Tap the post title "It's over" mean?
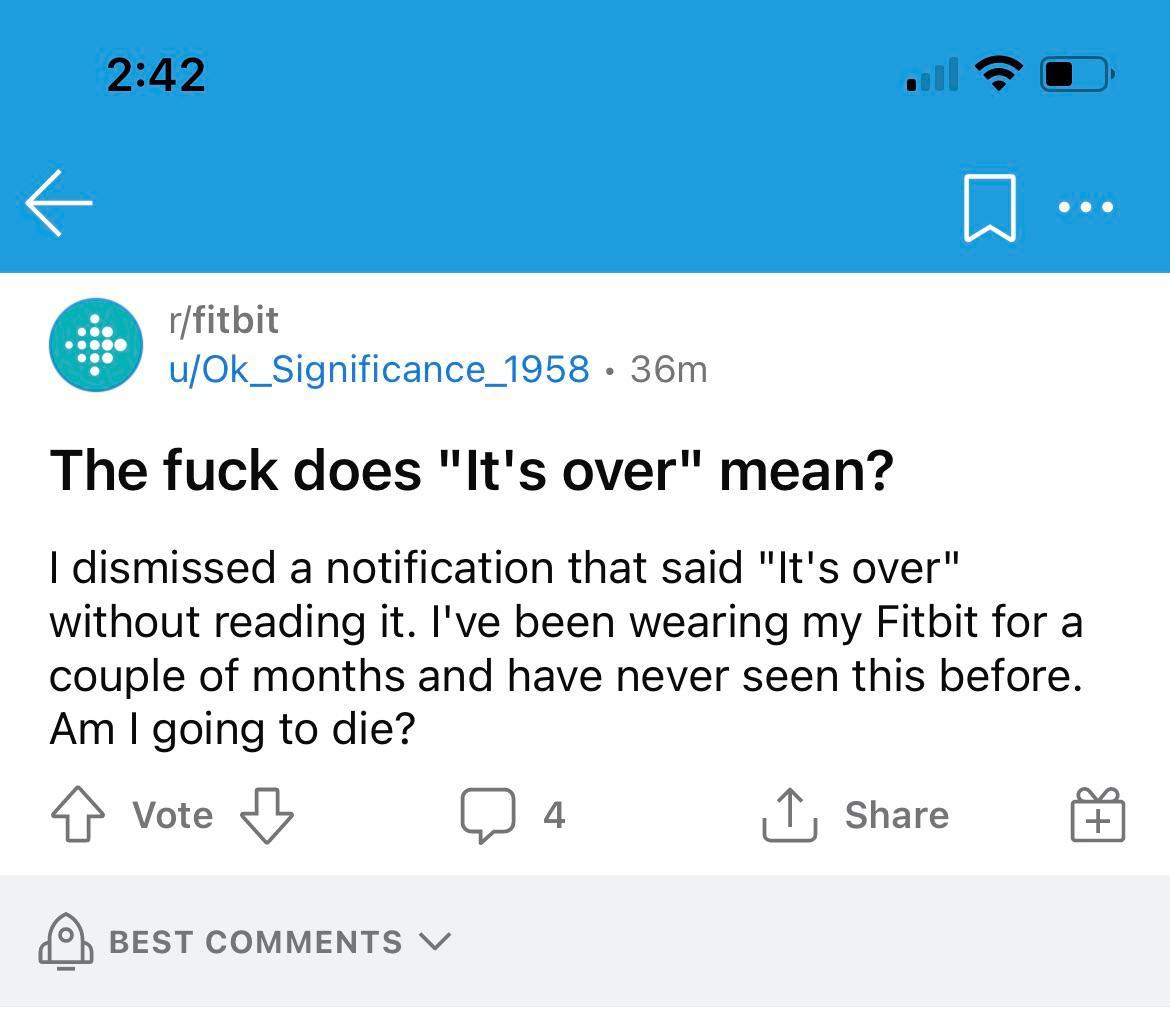The height and width of the screenshot is (1016, 1170). coord(471,469)
